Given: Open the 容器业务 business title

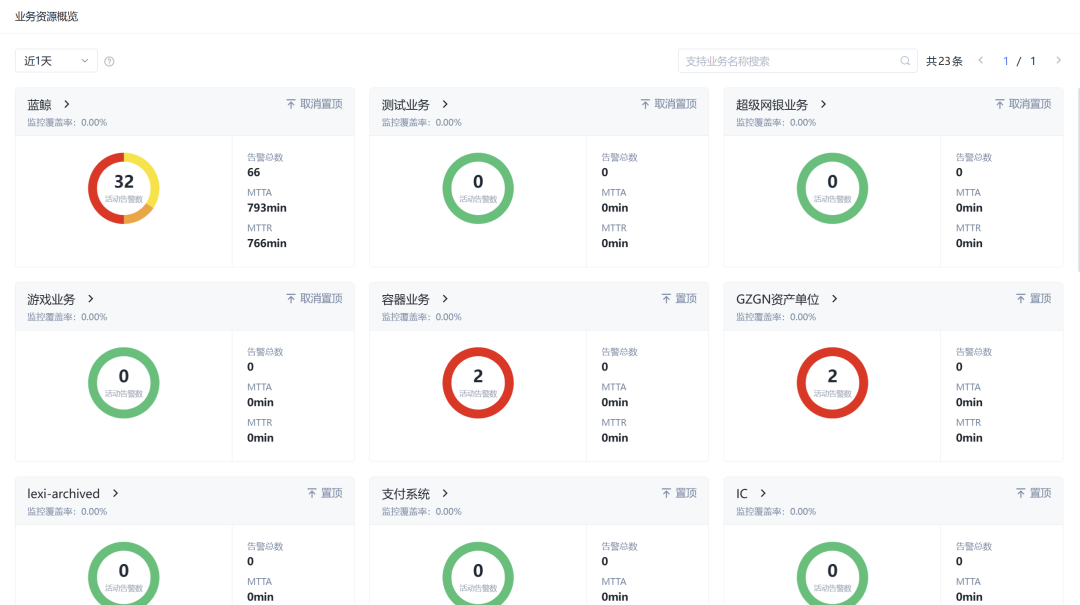Looking at the screenshot, I should [406, 299].
